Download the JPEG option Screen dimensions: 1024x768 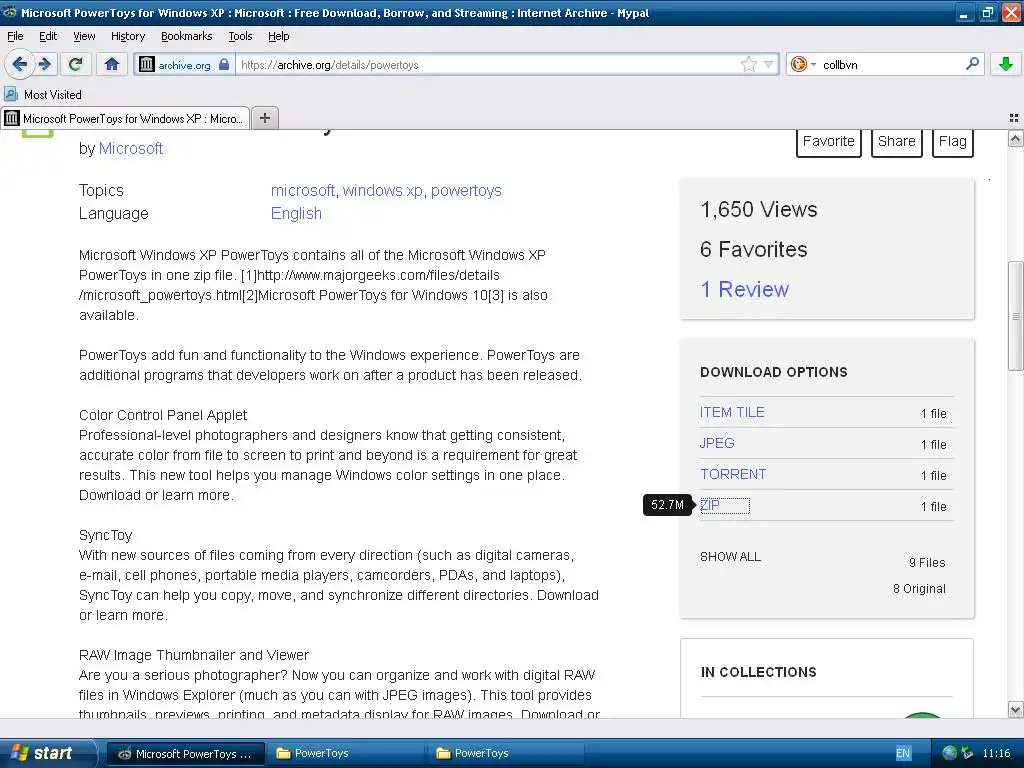(x=717, y=443)
